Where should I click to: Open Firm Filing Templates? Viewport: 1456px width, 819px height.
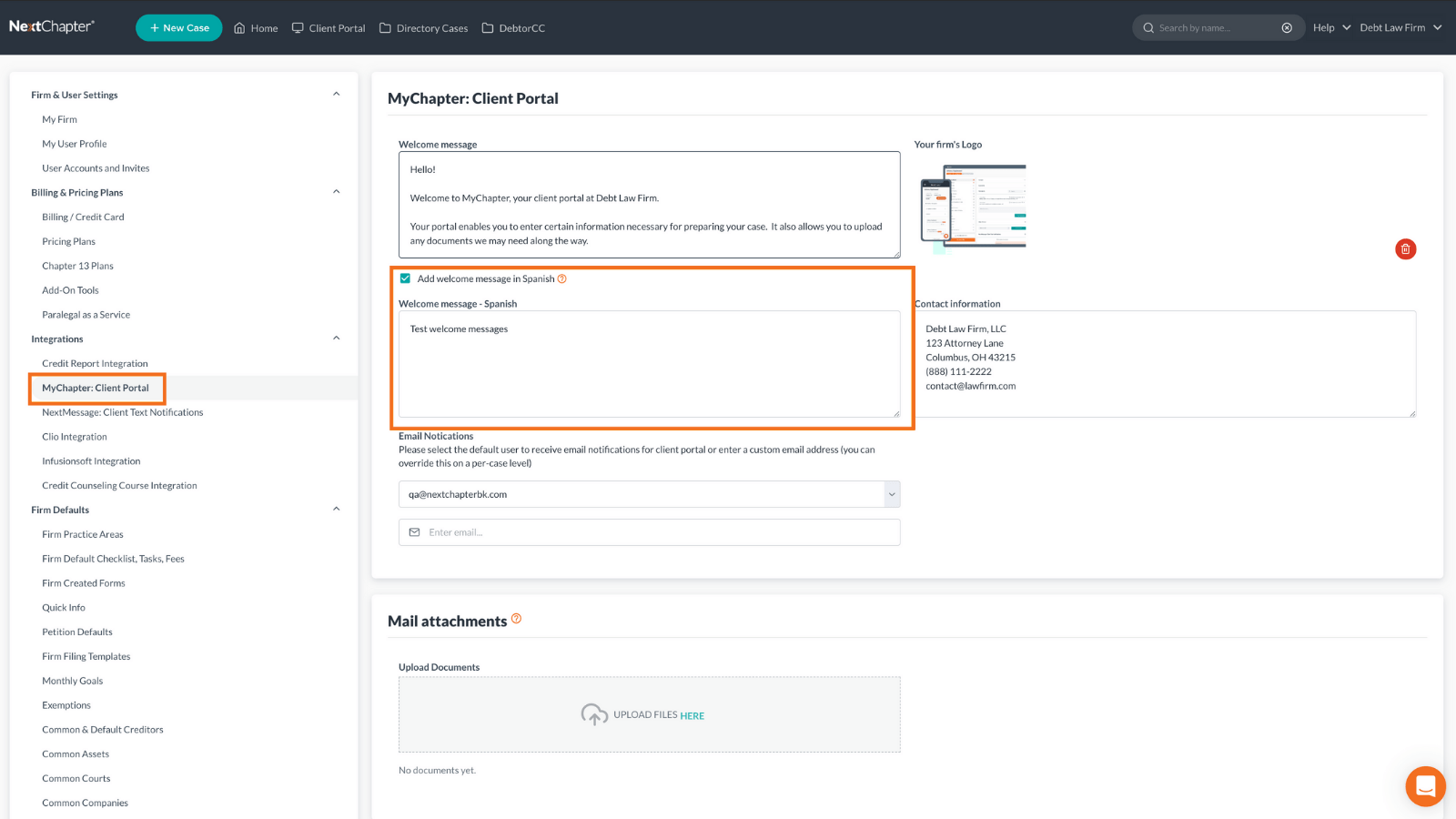pyautogui.click(x=86, y=656)
